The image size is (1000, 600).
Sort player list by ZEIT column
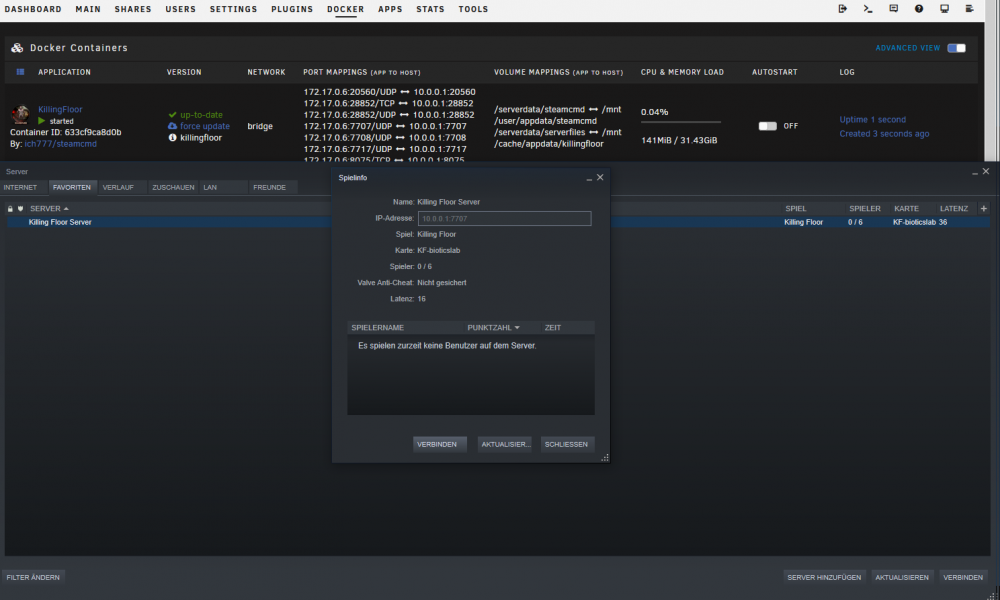(553, 328)
